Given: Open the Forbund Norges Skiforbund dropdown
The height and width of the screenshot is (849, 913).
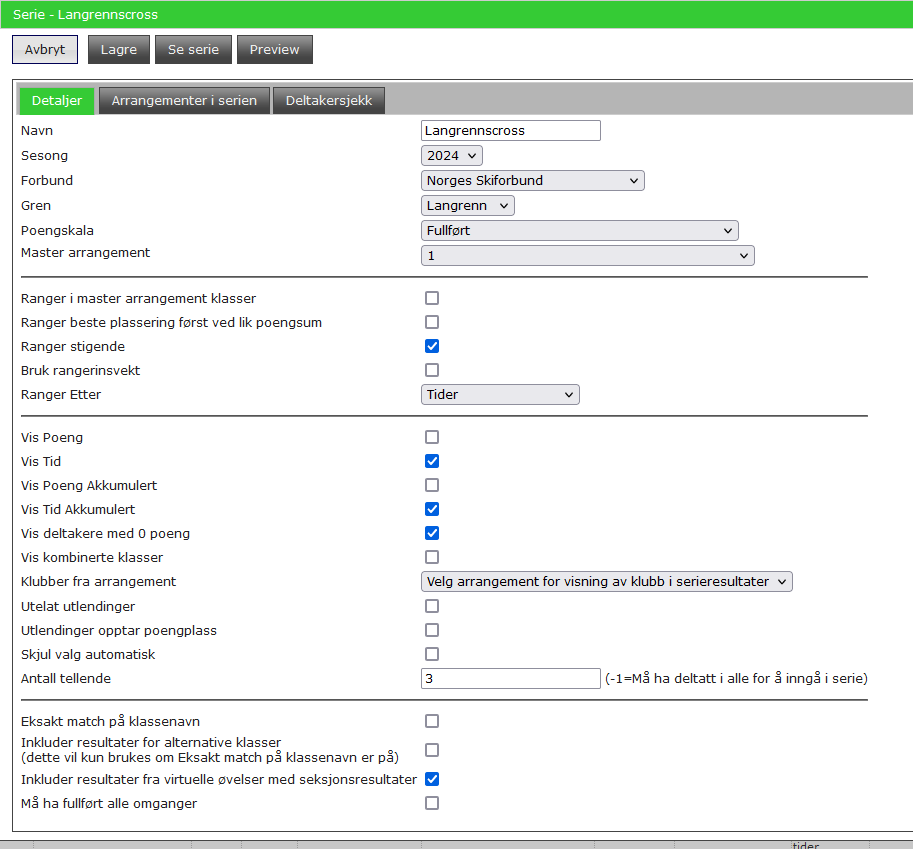Looking at the screenshot, I should 533,181.
